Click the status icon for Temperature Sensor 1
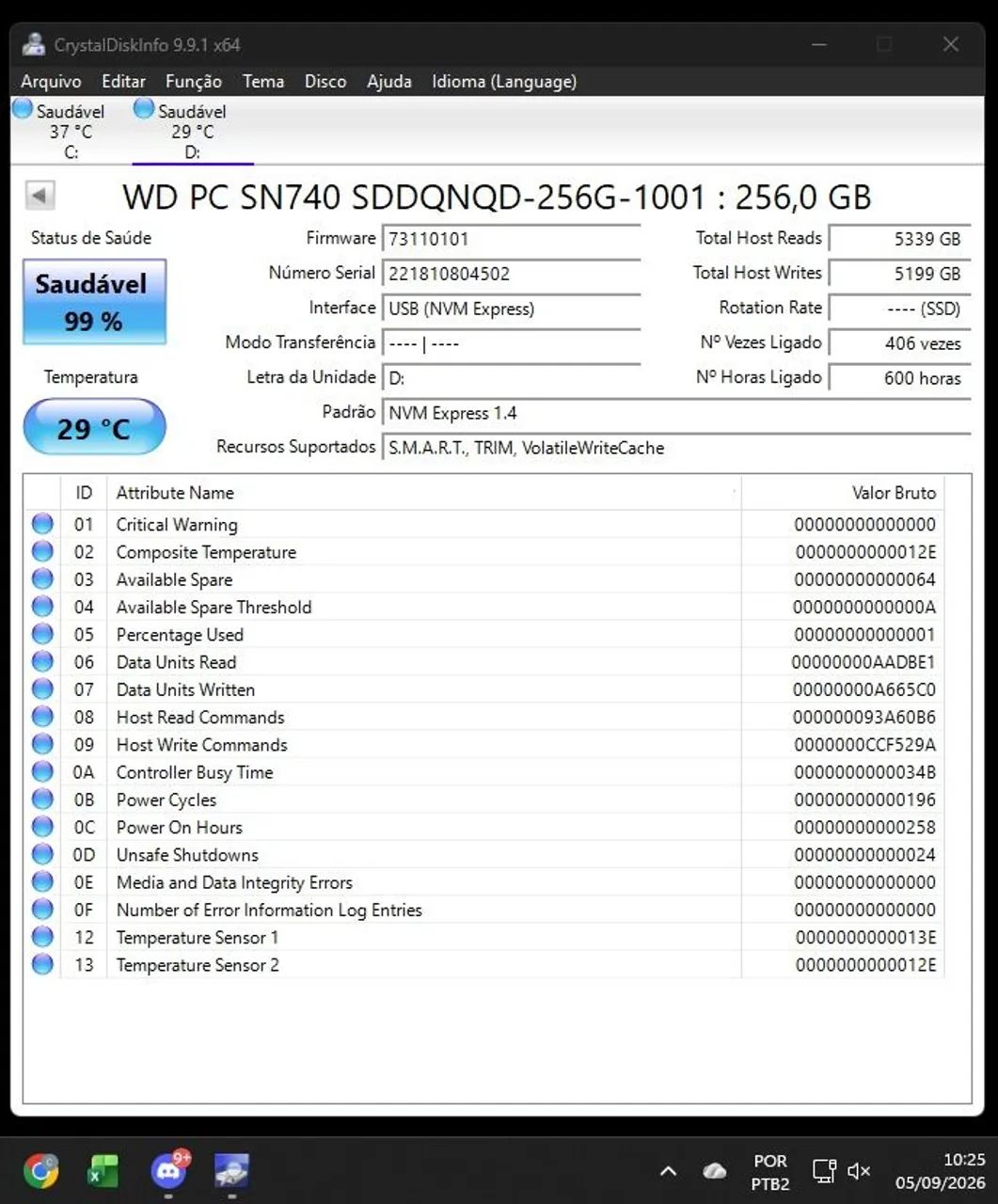The image size is (998, 1204). click(42, 937)
